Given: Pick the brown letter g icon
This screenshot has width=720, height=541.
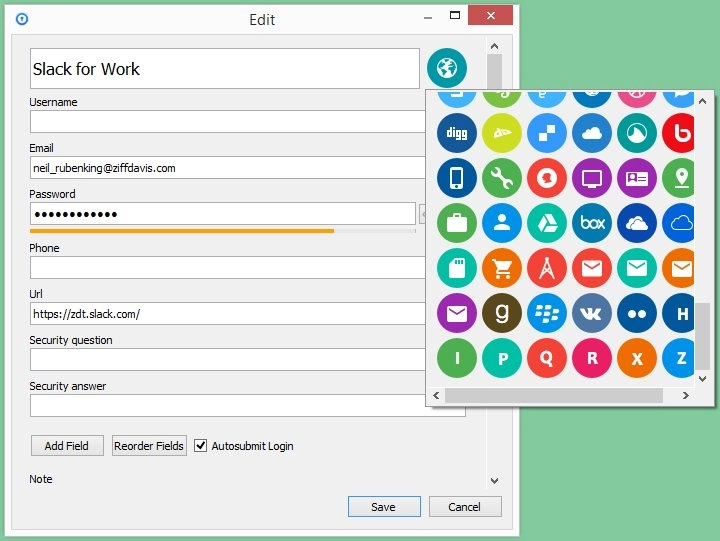Looking at the screenshot, I should tap(502, 313).
